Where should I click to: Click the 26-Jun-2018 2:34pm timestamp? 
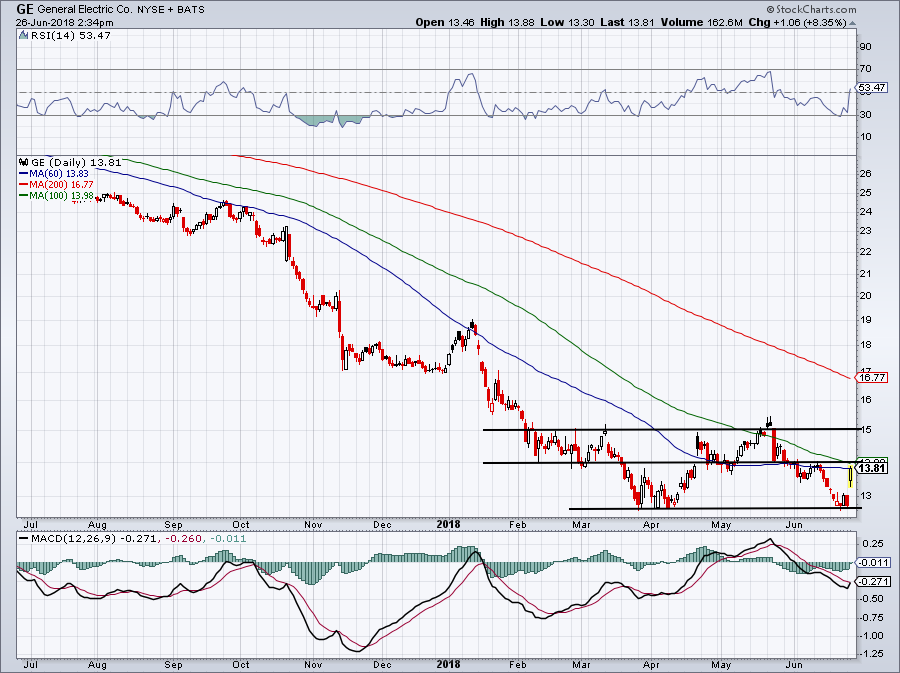[64, 23]
